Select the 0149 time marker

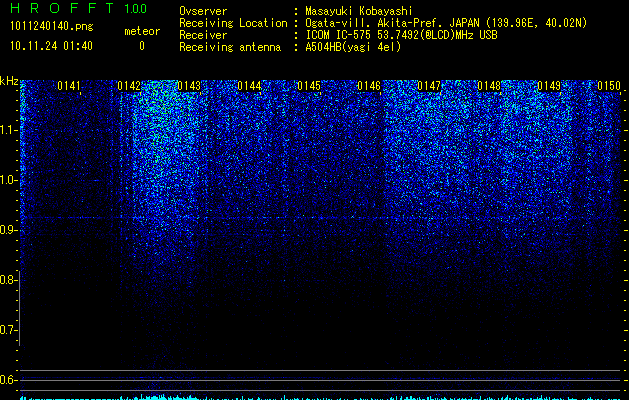coord(549,86)
